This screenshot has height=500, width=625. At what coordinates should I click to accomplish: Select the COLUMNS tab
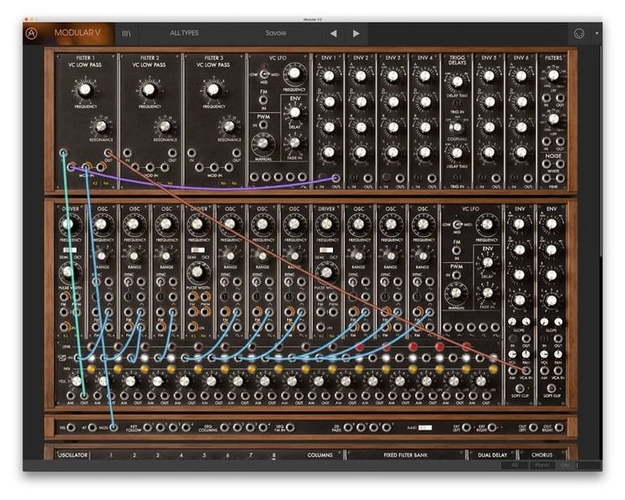coord(319,455)
